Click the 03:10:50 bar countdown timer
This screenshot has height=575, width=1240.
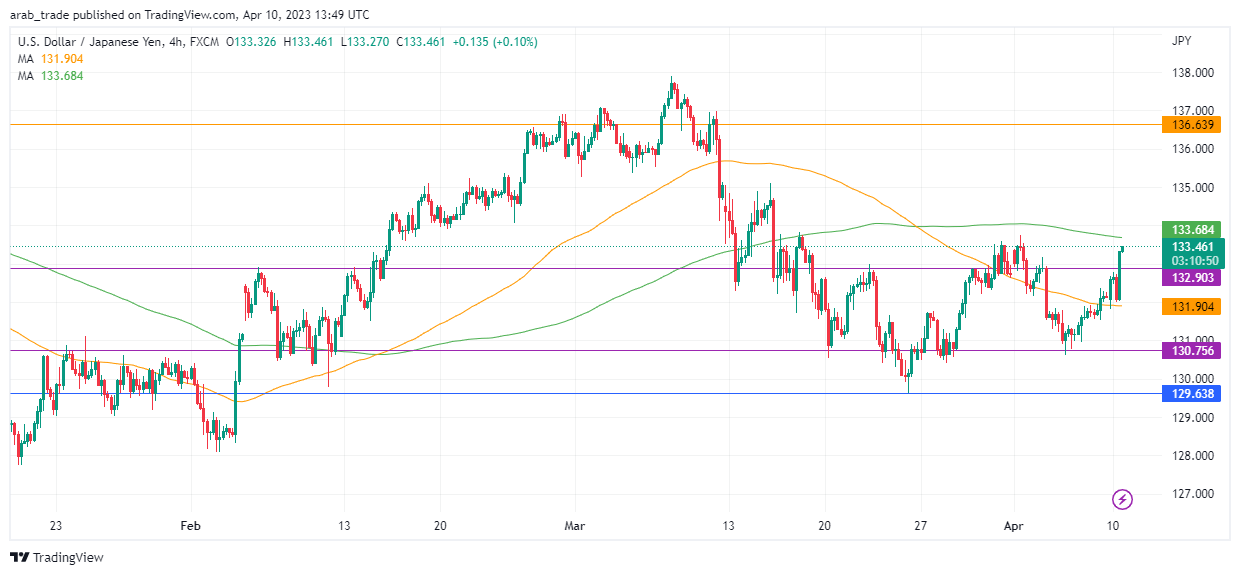[x=1193, y=260]
